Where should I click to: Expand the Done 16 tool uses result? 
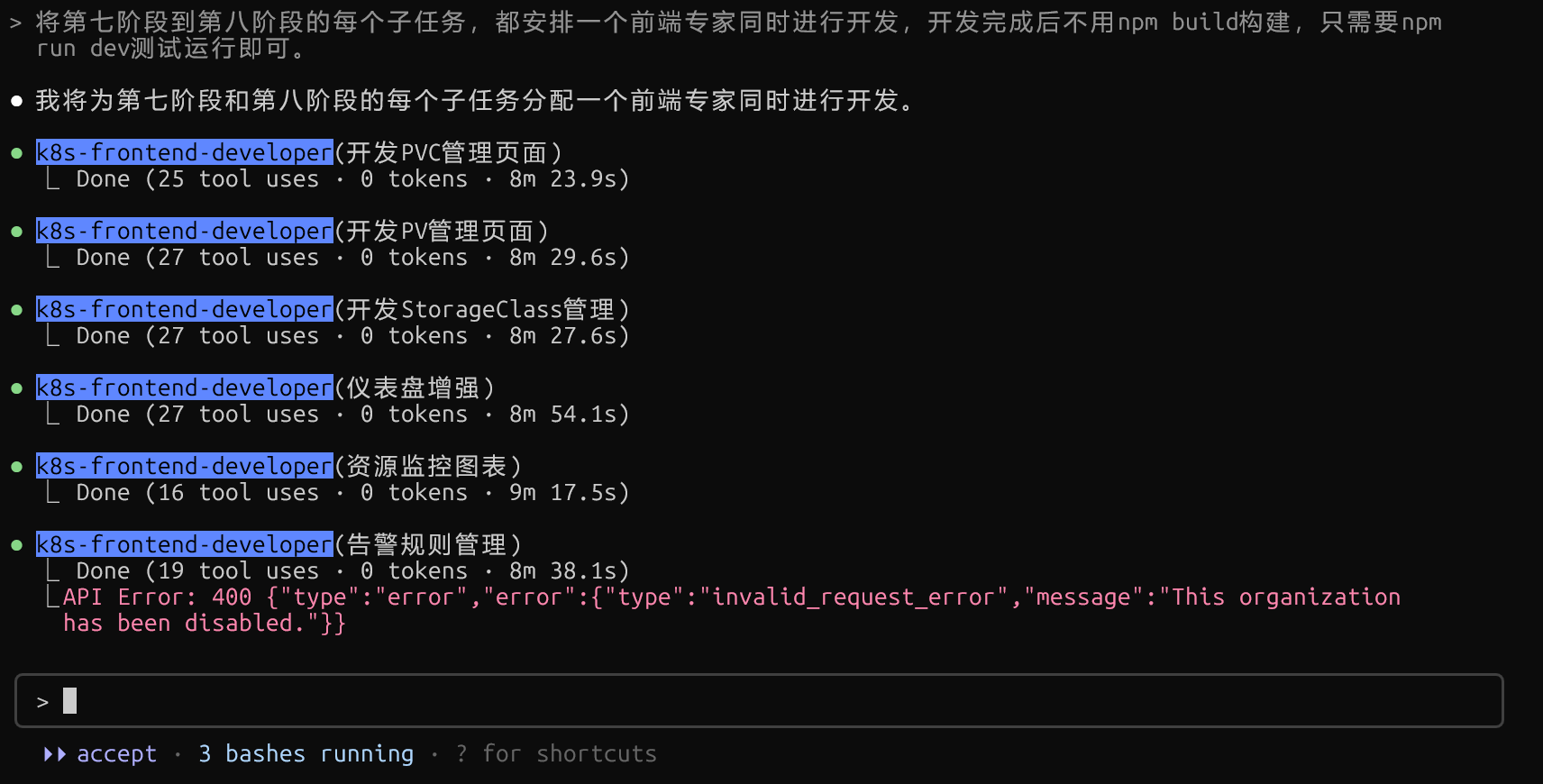click(x=352, y=493)
